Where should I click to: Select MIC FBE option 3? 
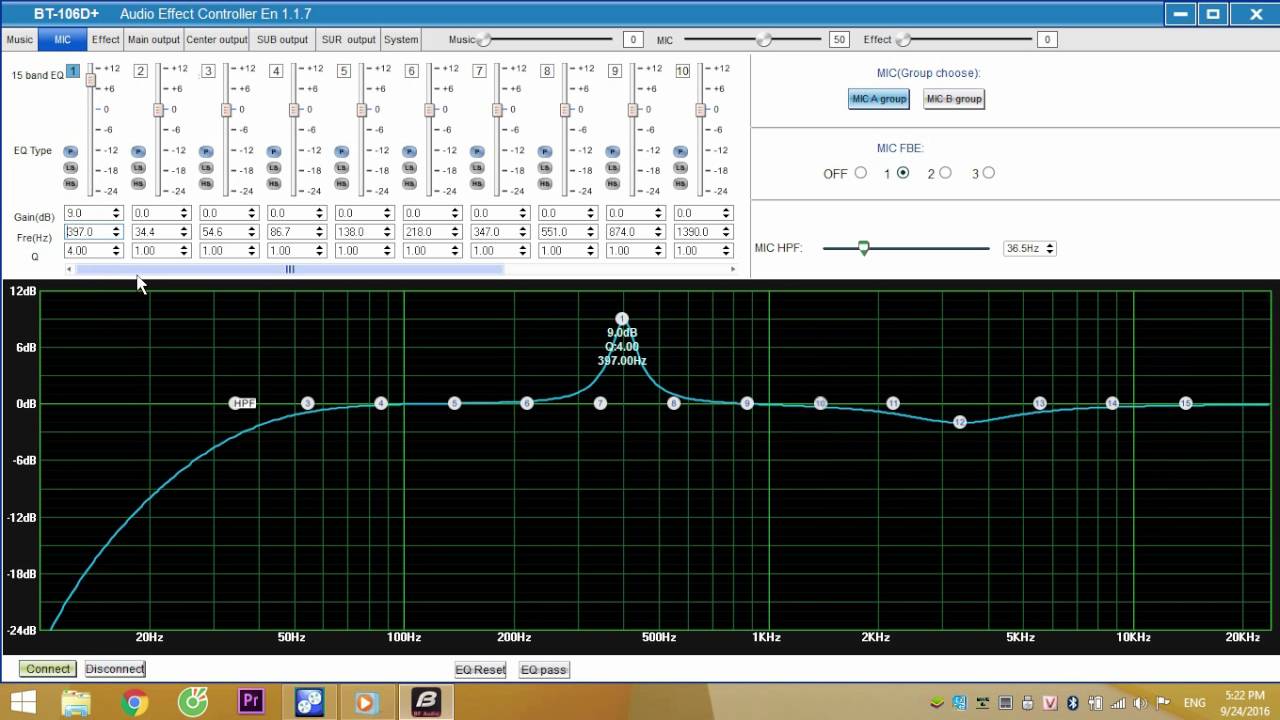[x=988, y=173]
